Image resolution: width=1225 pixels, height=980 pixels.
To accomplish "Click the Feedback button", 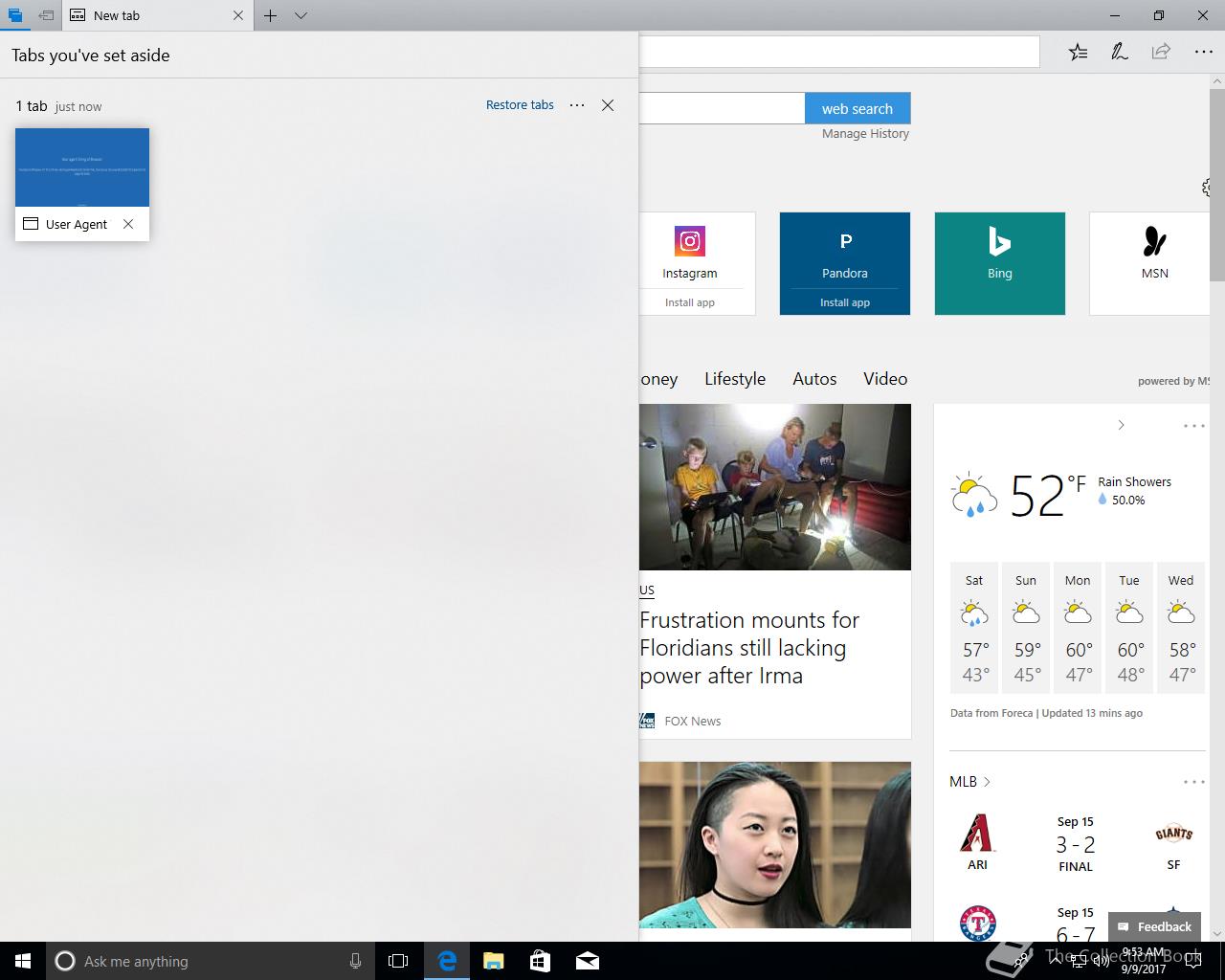I will [1153, 926].
